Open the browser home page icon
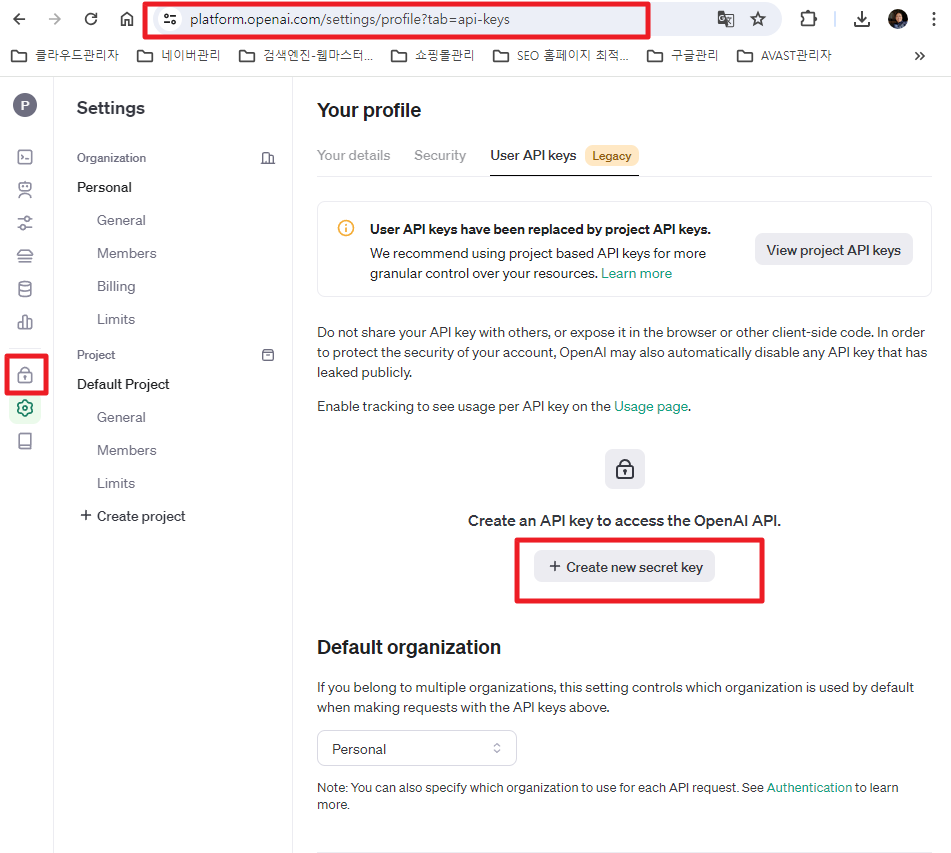This screenshot has width=951, height=853. click(x=126, y=19)
